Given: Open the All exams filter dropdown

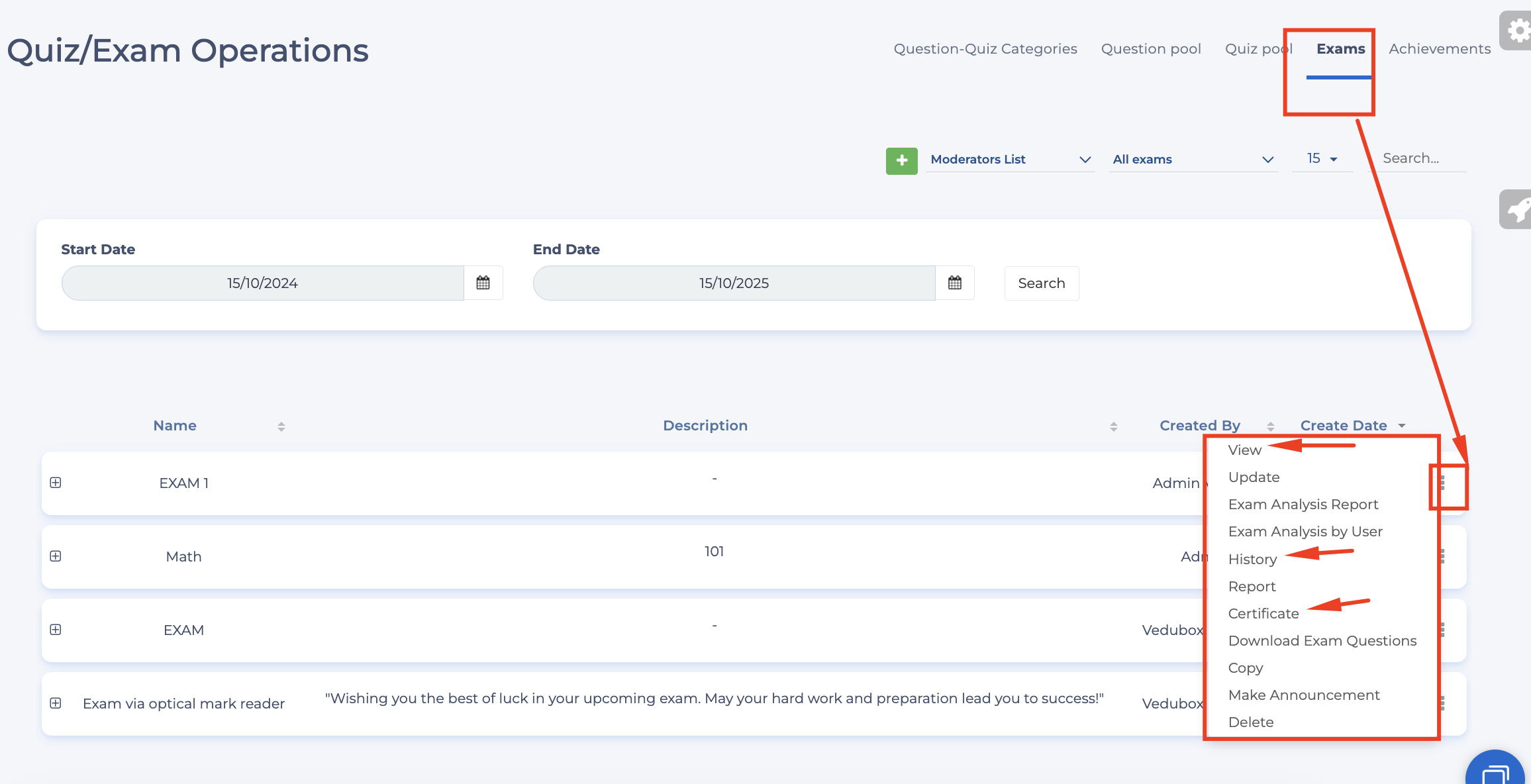Looking at the screenshot, I should point(1193,160).
